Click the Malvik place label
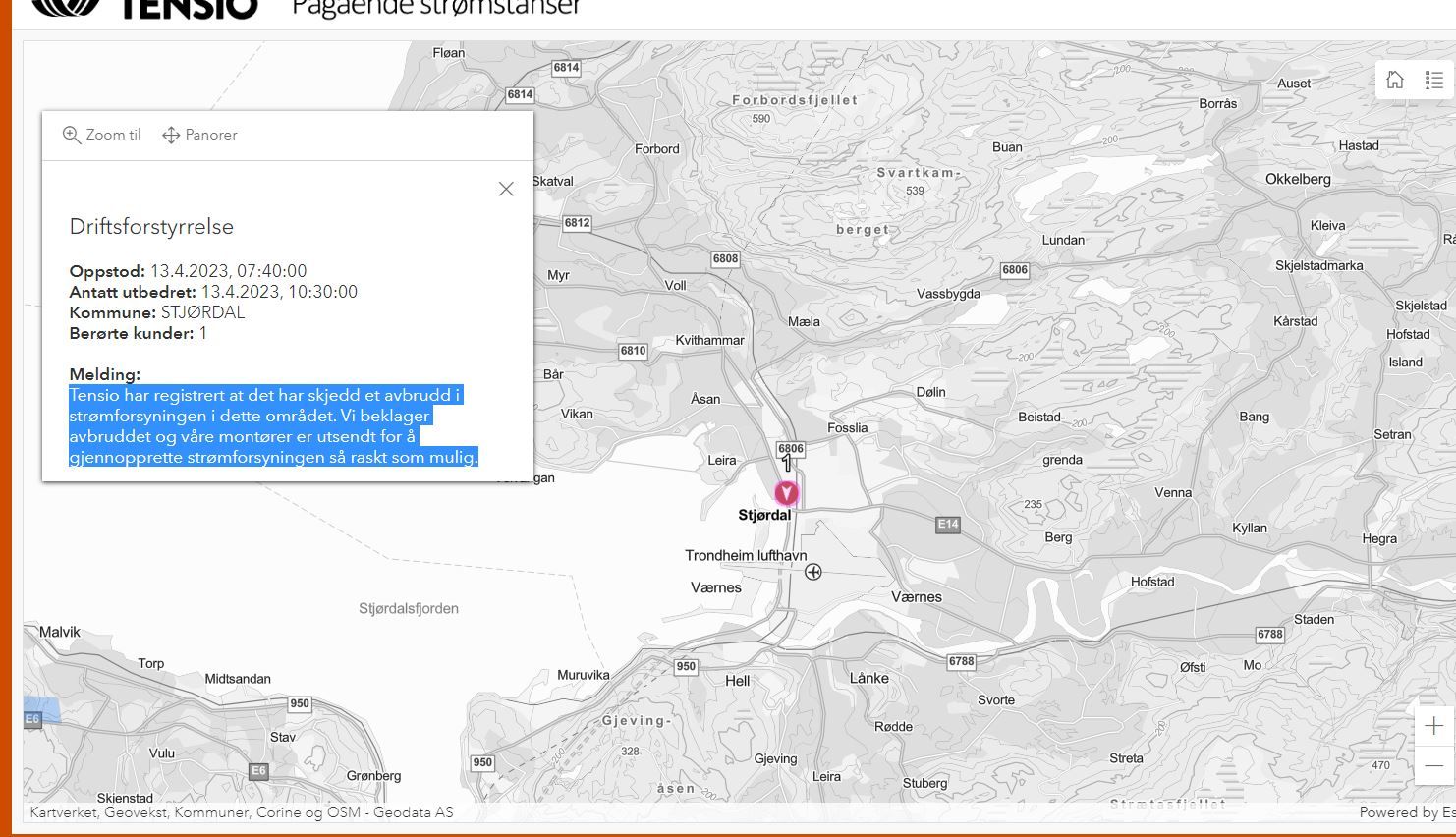 (x=60, y=632)
